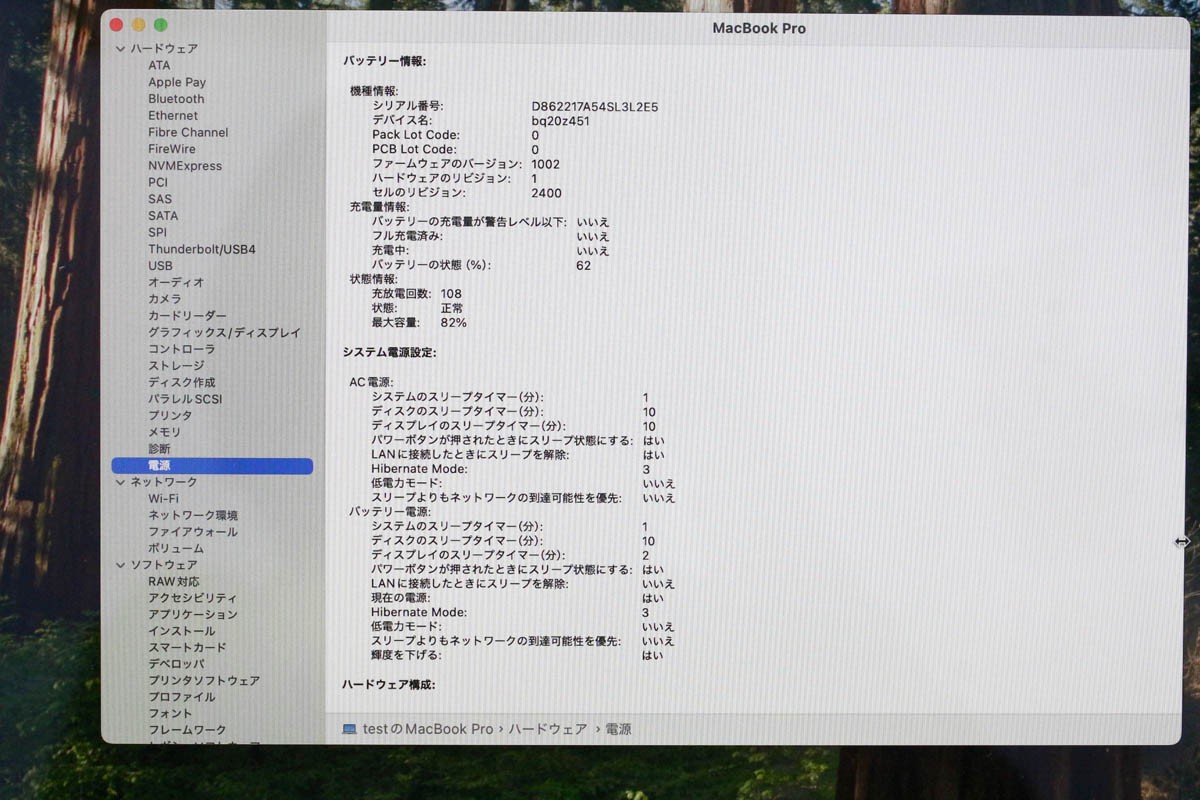Collapse the ハードウェア section in the sidebar

click(x=121, y=48)
